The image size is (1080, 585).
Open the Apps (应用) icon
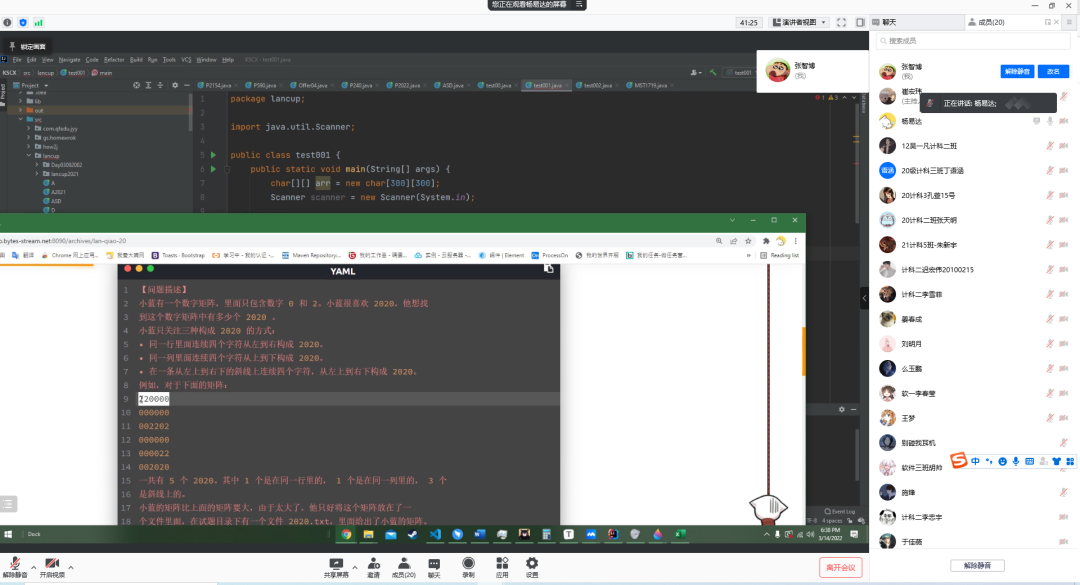[502, 567]
